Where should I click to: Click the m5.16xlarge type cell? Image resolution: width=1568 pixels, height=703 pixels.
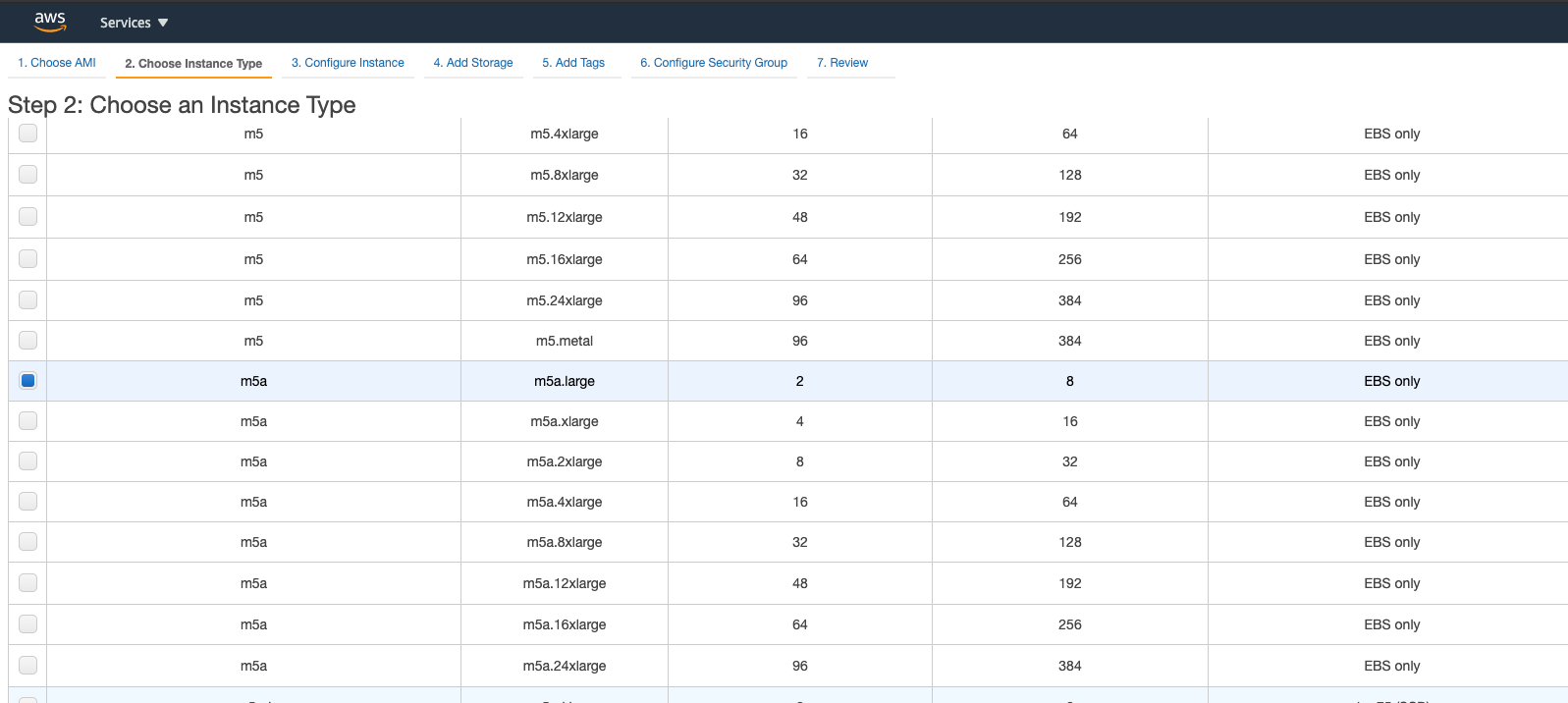[x=565, y=259]
